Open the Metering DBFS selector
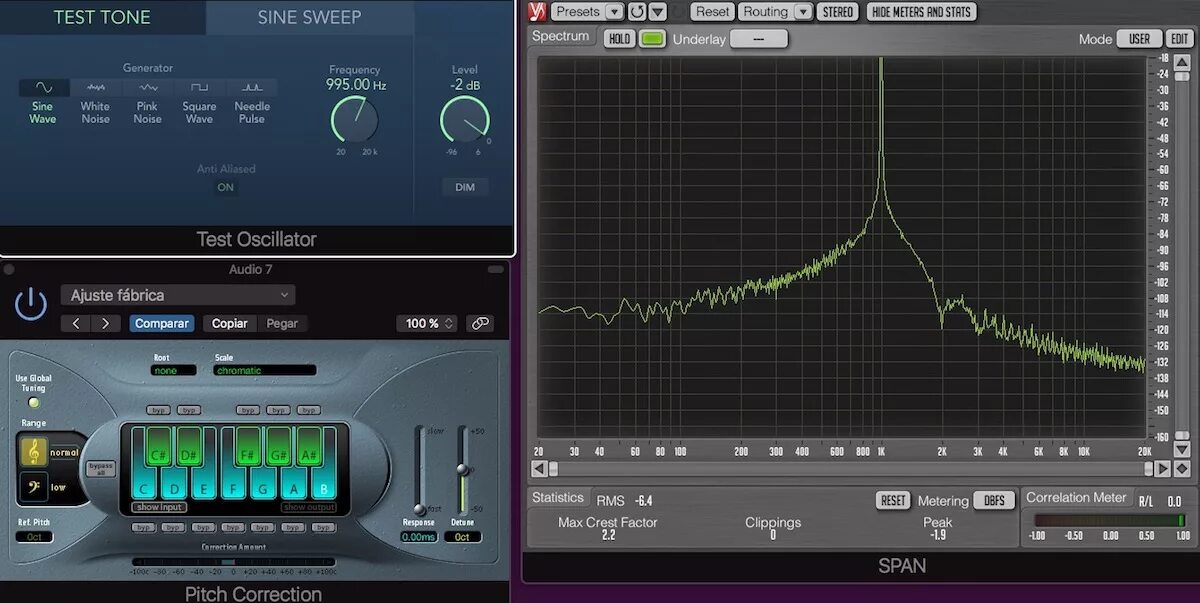Screen dimensions: 1200x603 [x=995, y=500]
